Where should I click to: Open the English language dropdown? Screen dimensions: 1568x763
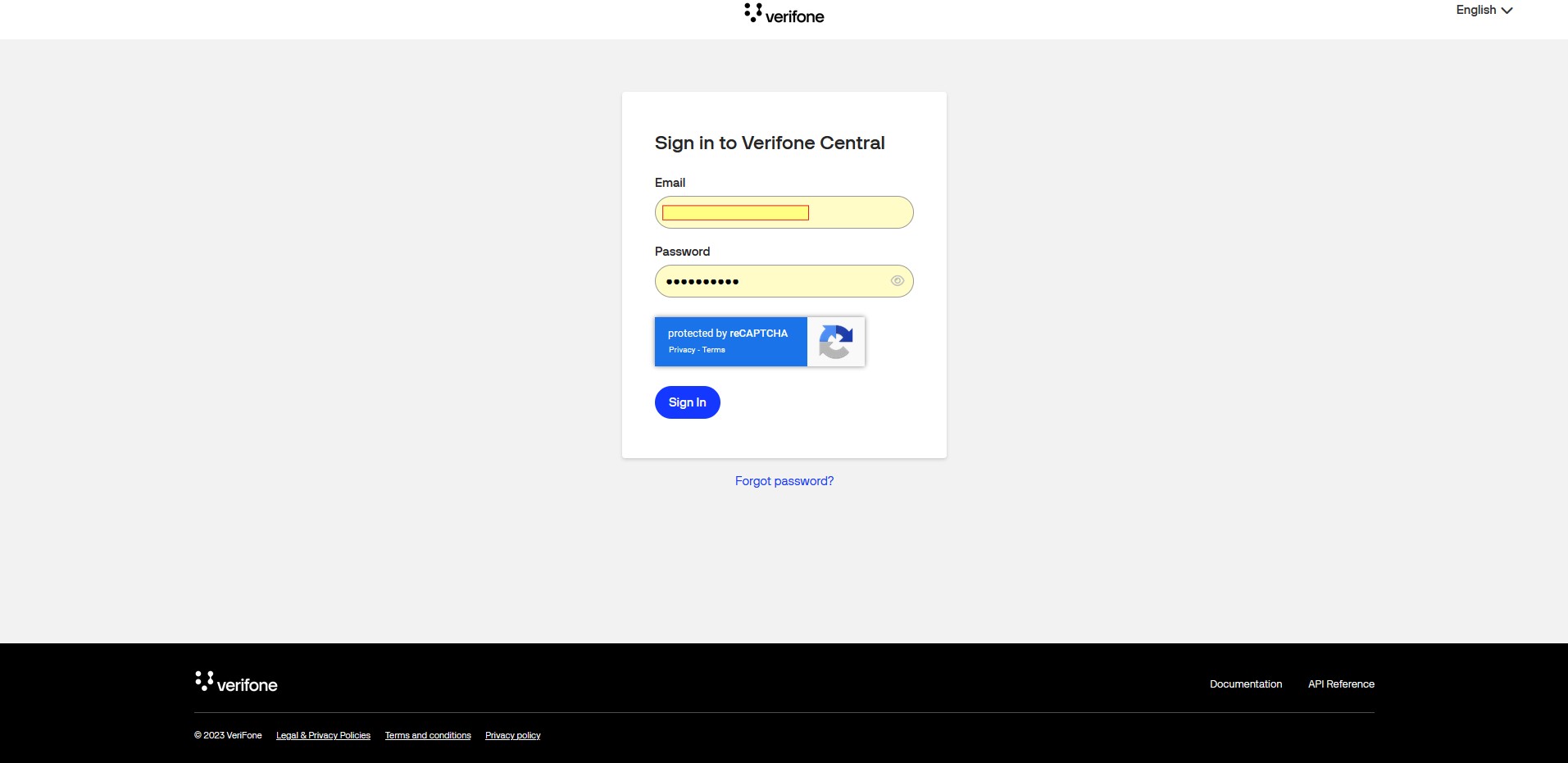[x=1484, y=10]
